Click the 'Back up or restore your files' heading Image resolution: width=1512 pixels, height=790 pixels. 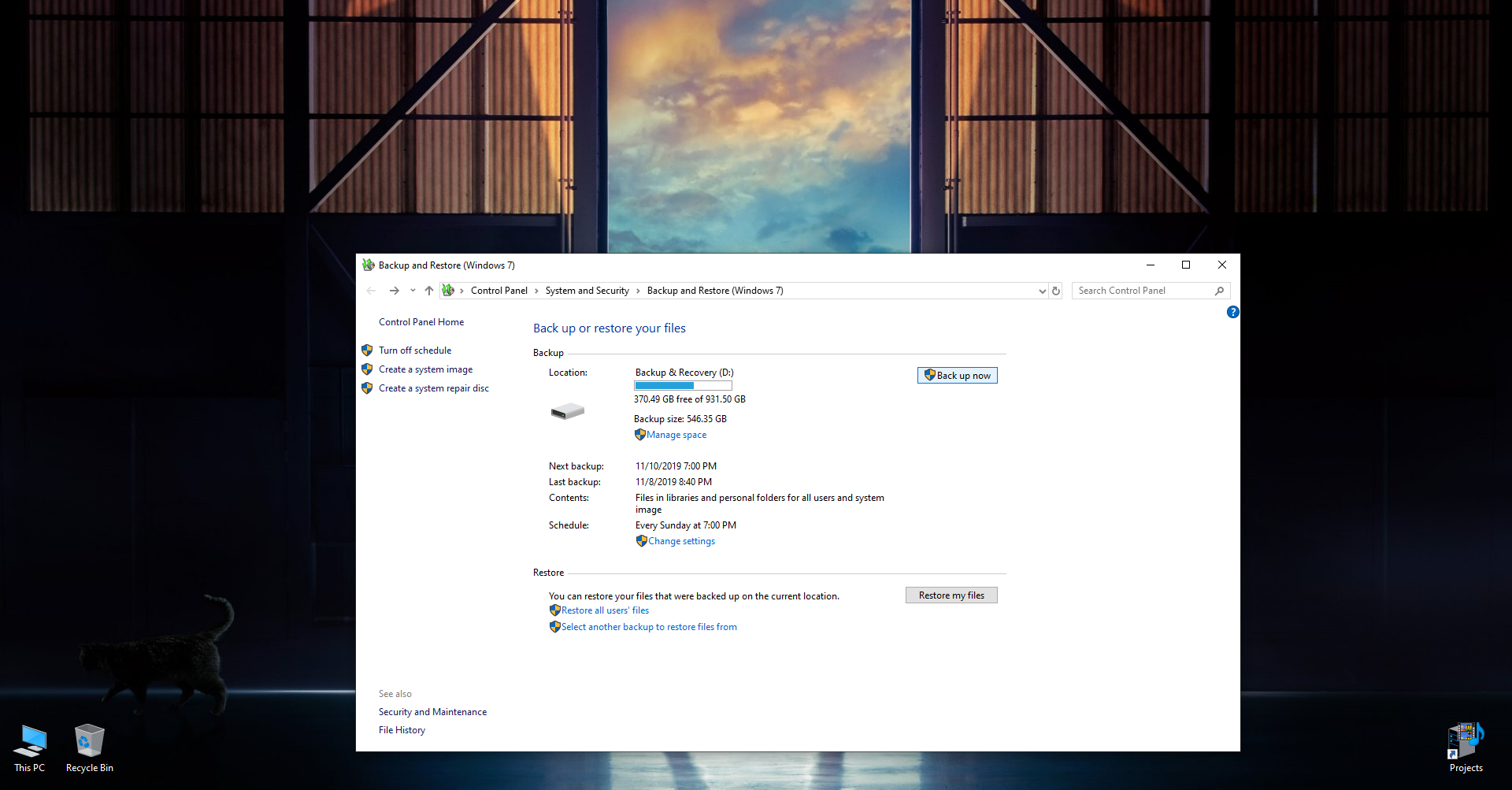click(x=610, y=328)
